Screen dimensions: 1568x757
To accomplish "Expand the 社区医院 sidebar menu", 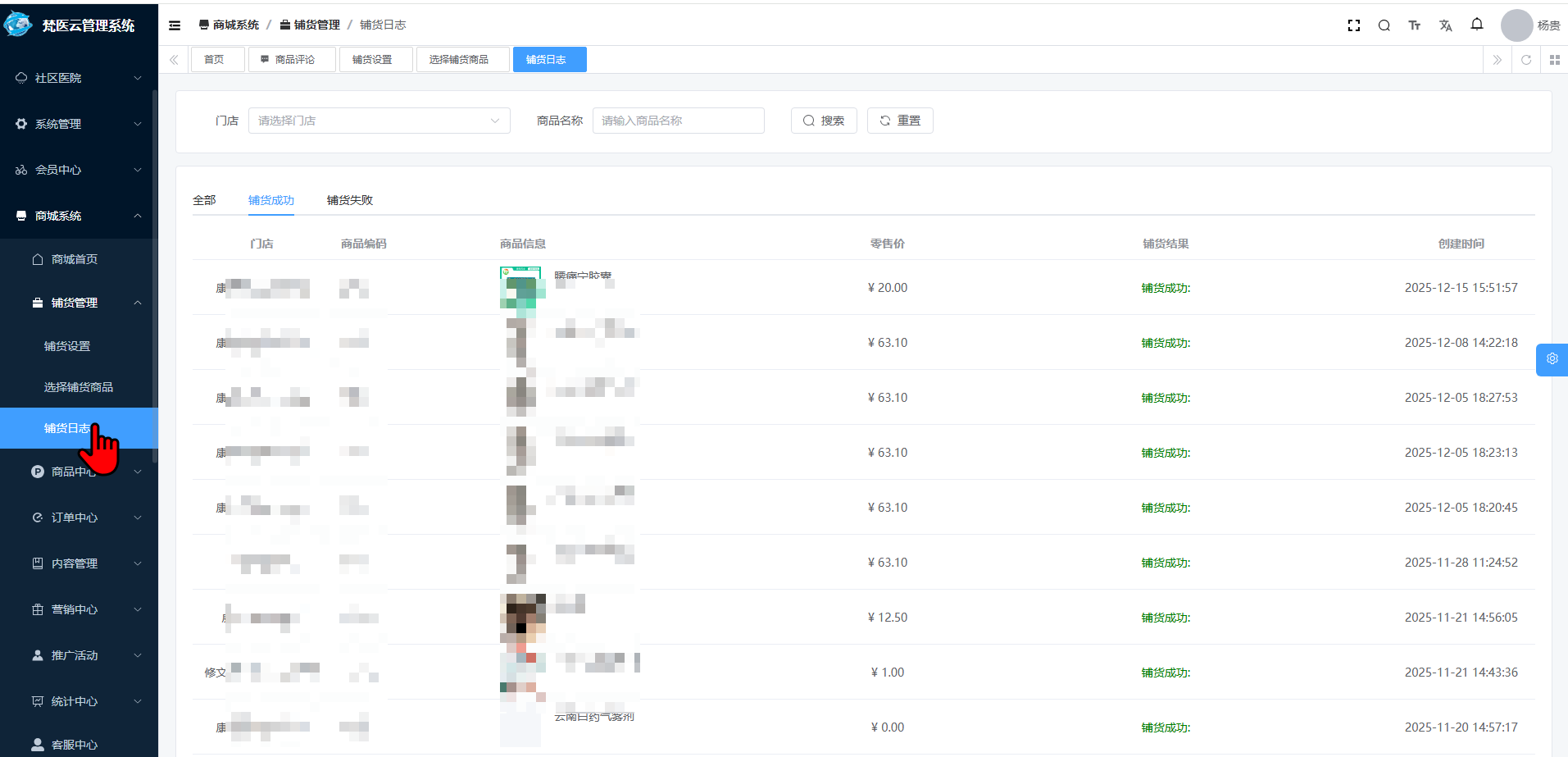I will (x=79, y=78).
